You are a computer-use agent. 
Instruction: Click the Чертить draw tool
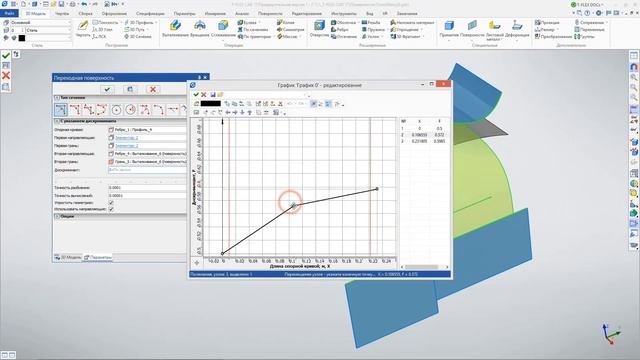(x=83, y=29)
